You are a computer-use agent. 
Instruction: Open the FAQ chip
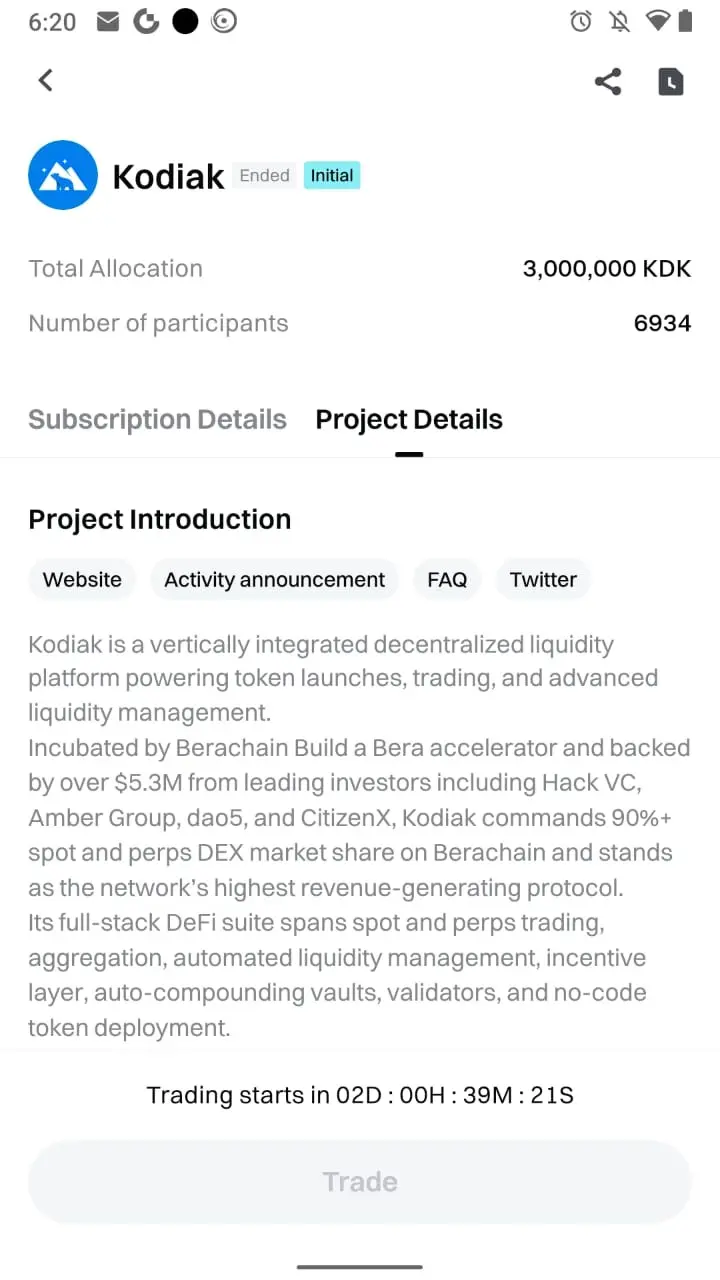click(x=447, y=580)
